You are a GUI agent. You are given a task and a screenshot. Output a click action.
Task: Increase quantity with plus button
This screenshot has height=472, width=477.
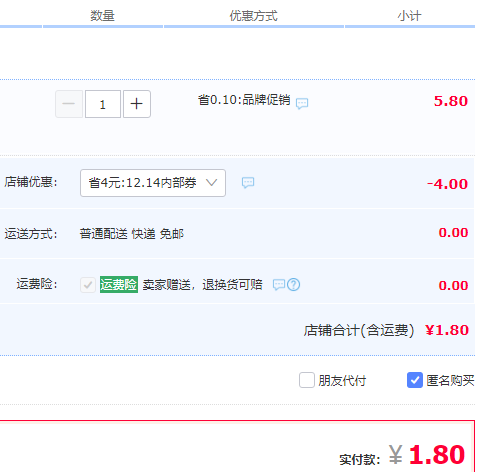click(137, 104)
